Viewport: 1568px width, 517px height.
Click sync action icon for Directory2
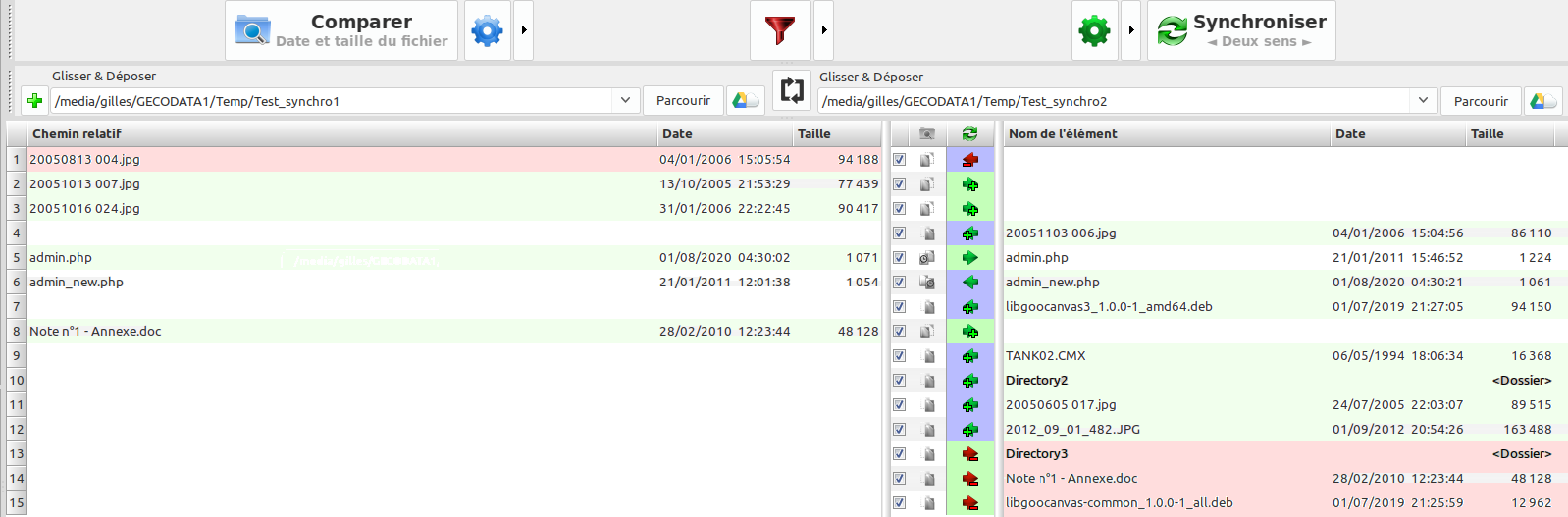tap(970, 380)
